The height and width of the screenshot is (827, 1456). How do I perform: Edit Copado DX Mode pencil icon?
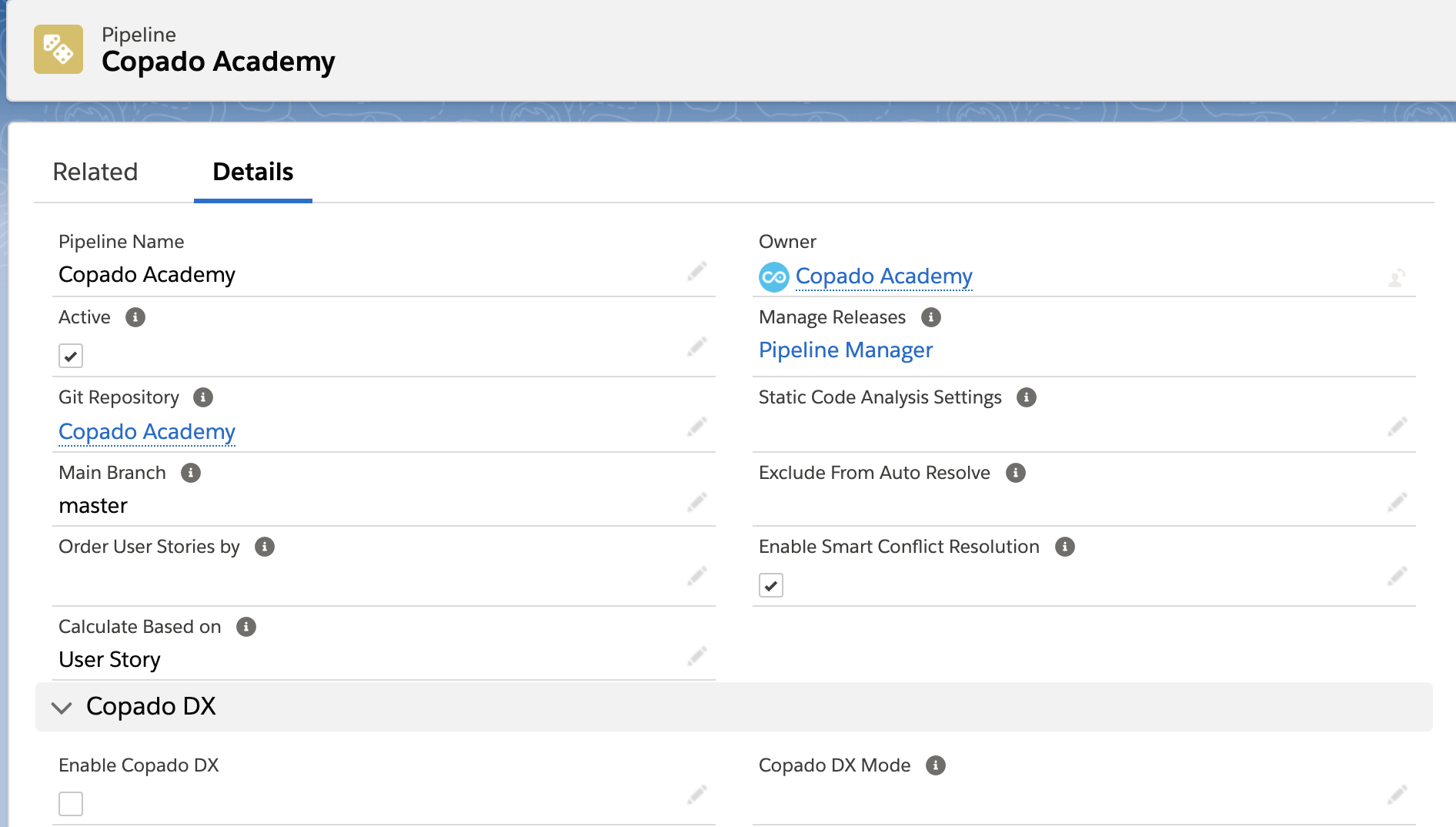1398,795
